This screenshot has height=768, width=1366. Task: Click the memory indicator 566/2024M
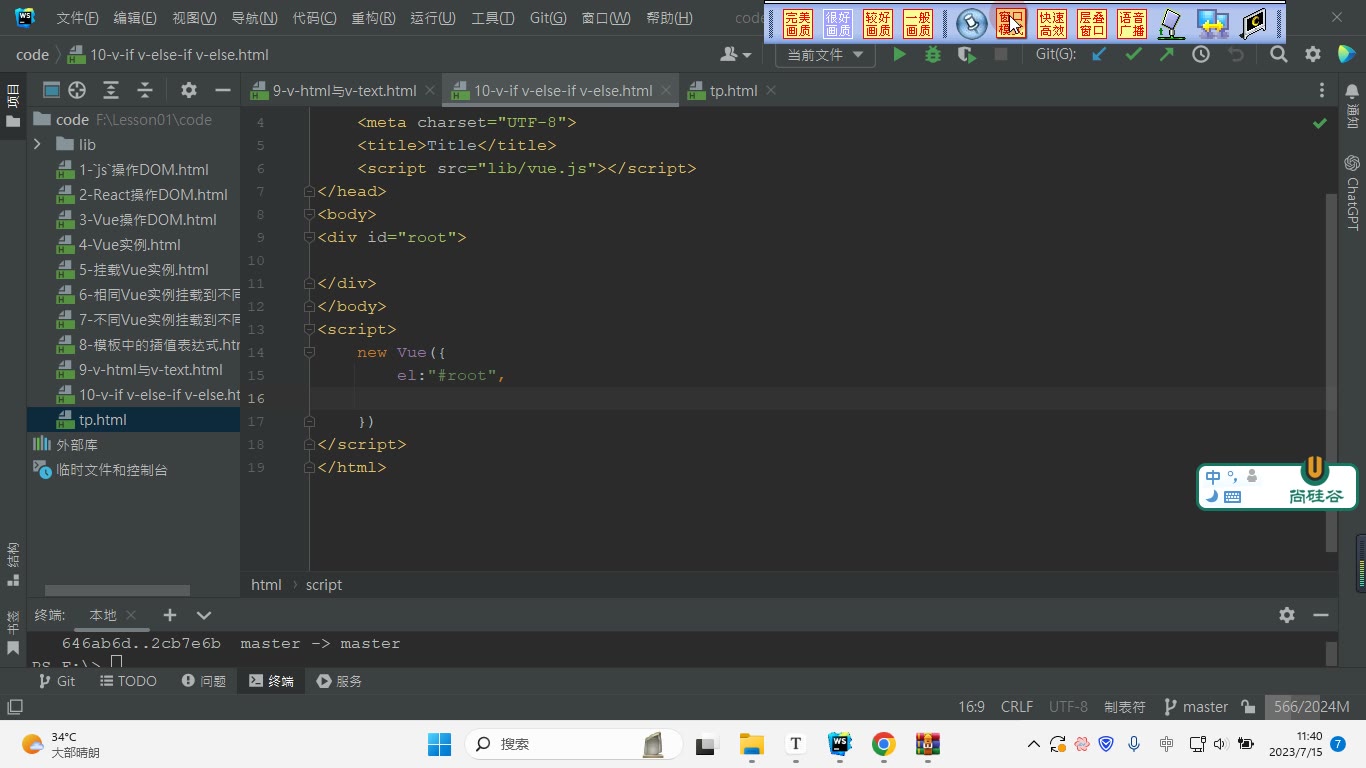(x=1310, y=707)
